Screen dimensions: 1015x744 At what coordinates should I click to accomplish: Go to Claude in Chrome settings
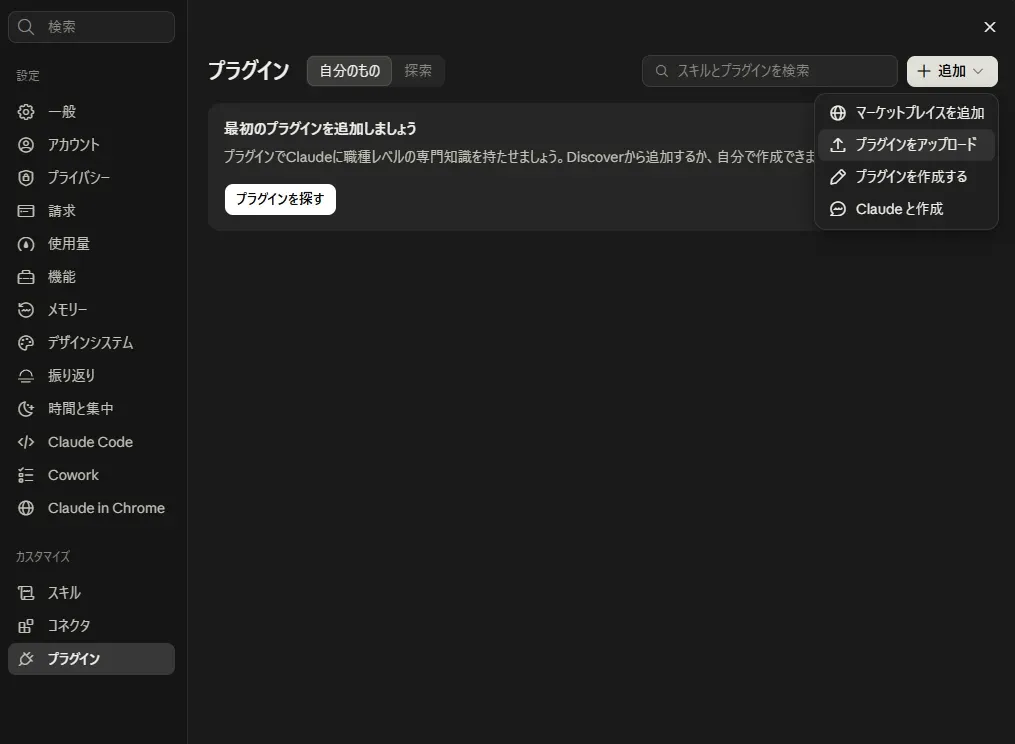[x=91, y=508]
